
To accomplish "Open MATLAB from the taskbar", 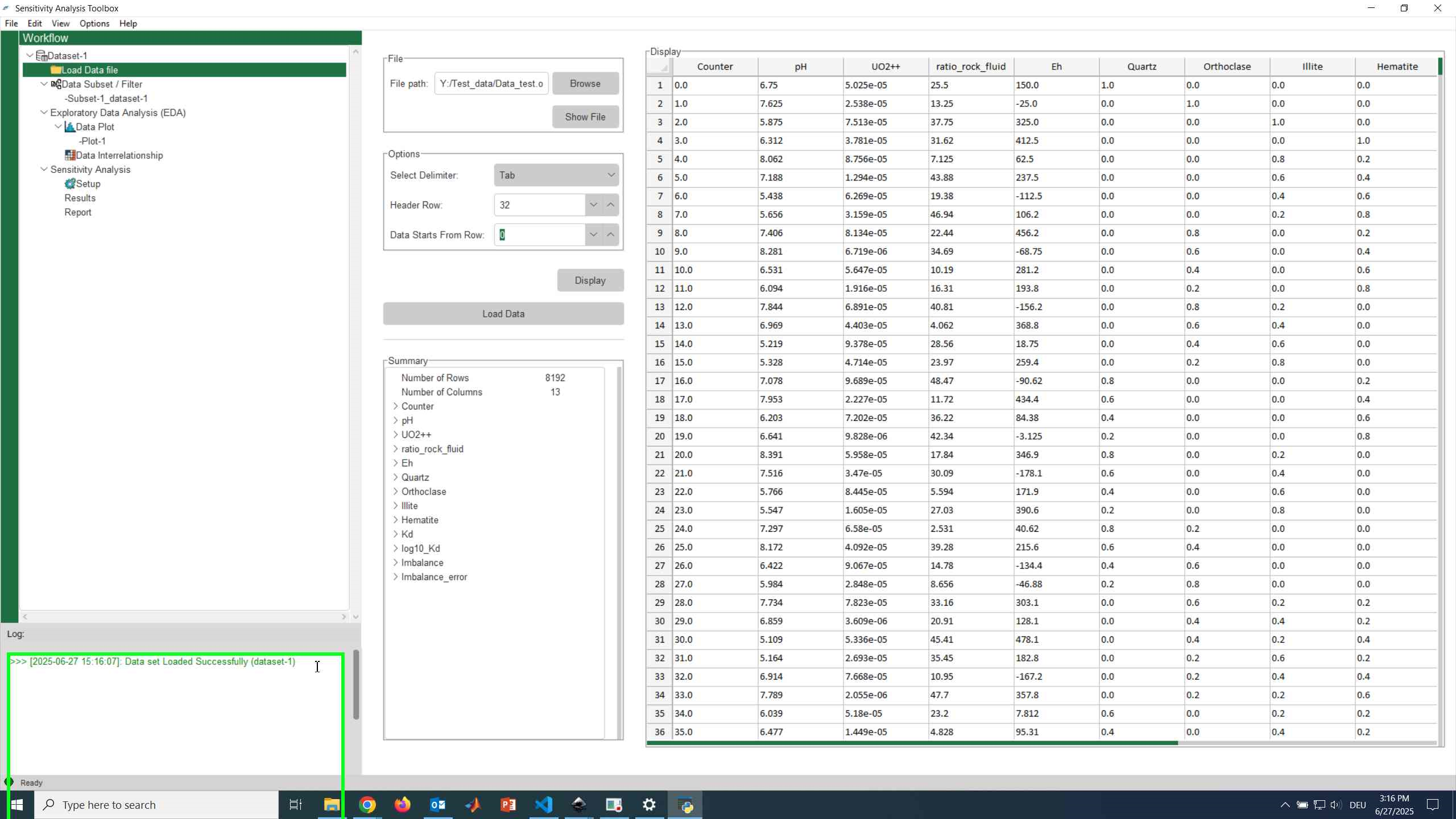I will [473, 805].
